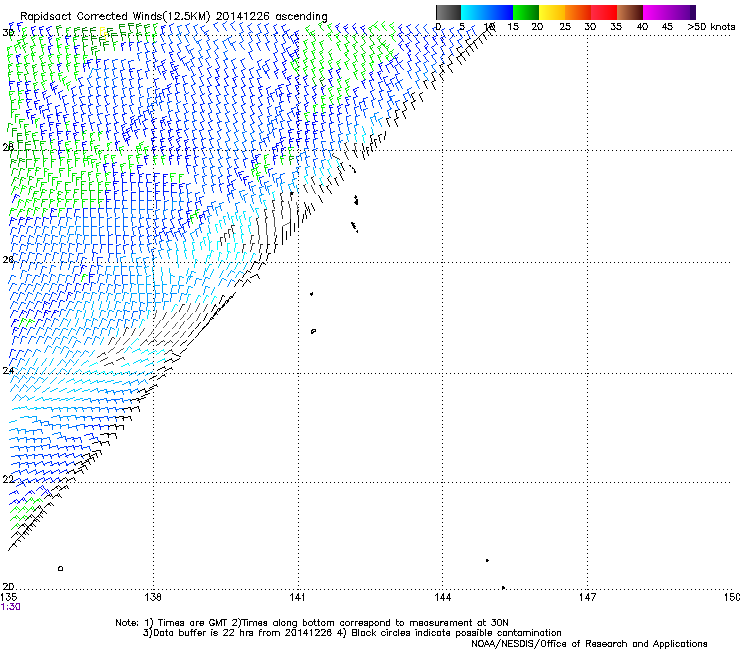
Task: Click the '>50 knots' legend label
Action: [x=711, y=27]
